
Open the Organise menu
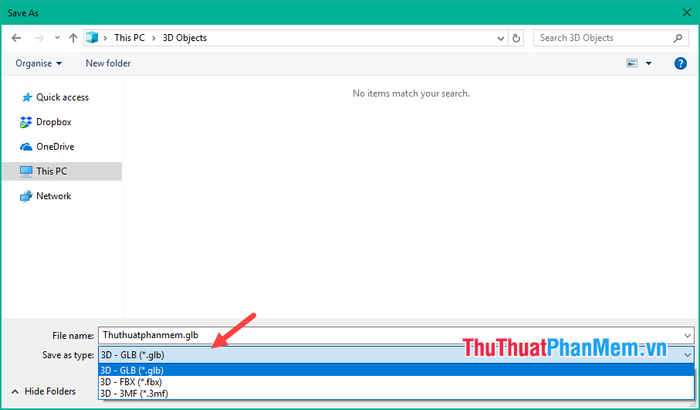[38, 63]
